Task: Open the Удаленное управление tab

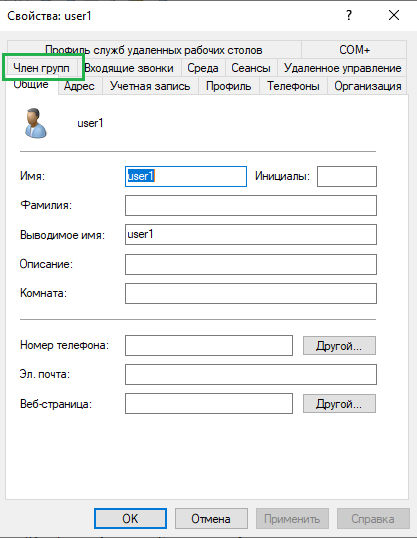Action: click(x=342, y=68)
